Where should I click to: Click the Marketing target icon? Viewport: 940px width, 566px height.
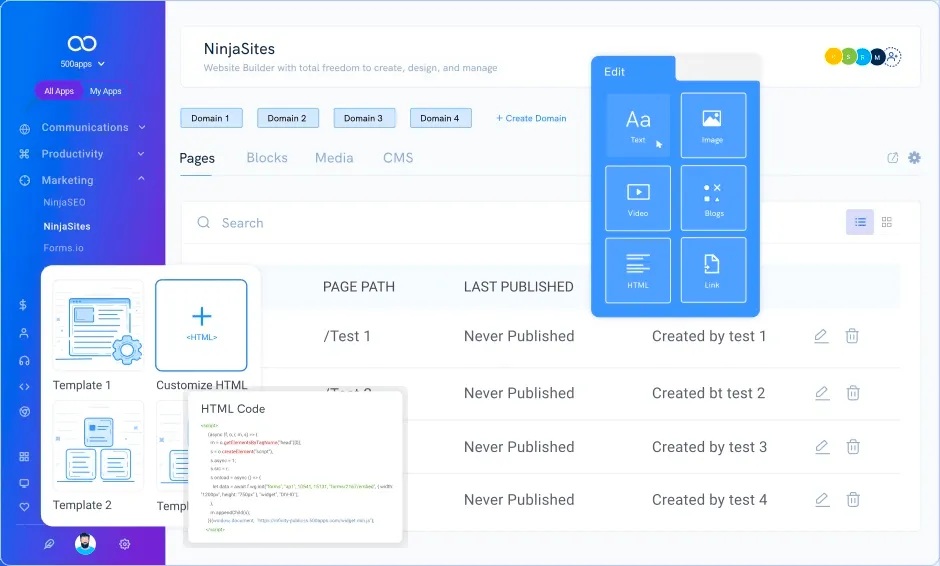tap(25, 180)
